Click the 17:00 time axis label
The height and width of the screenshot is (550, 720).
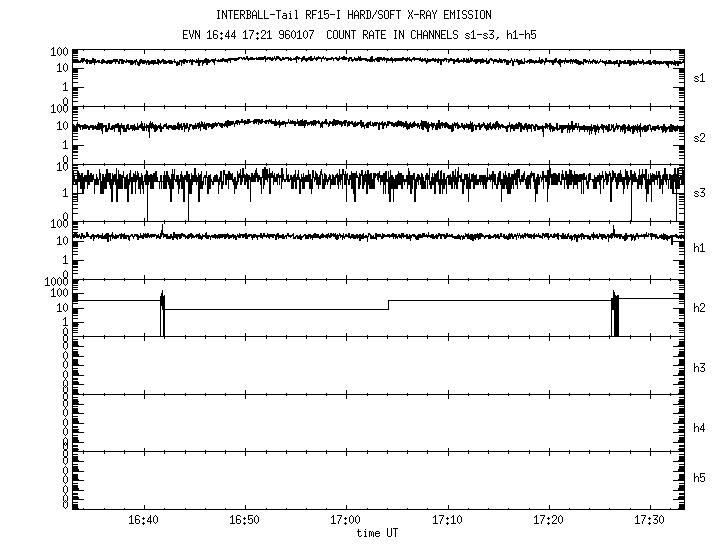346,522
